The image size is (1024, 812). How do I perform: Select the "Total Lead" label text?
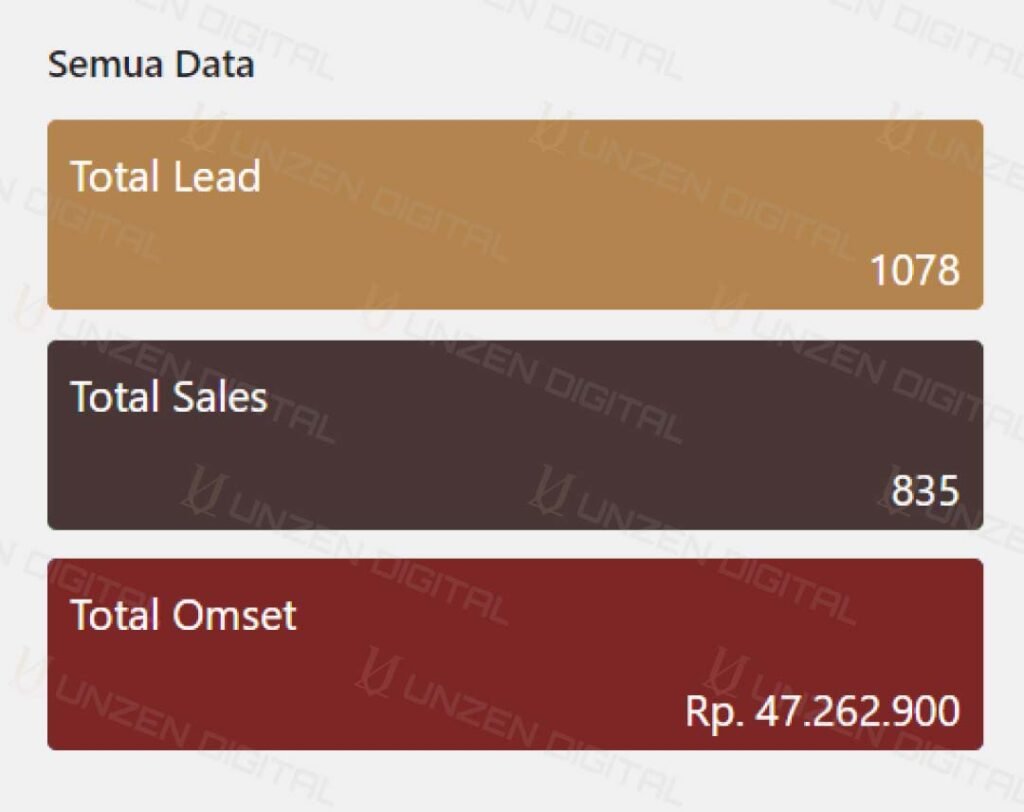pyautogui.click(x=165, y=176)
